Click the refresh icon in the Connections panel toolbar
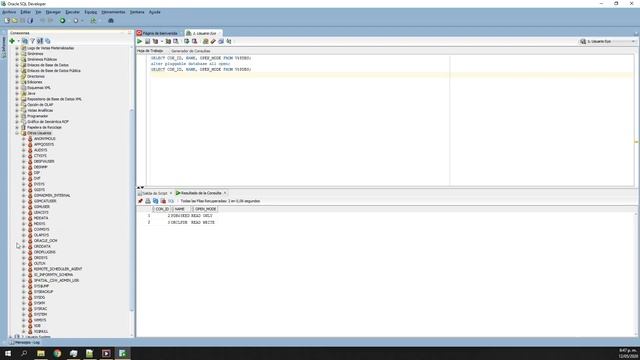Image resolution: width=640 pixels, height=360 pixels. 25,41
